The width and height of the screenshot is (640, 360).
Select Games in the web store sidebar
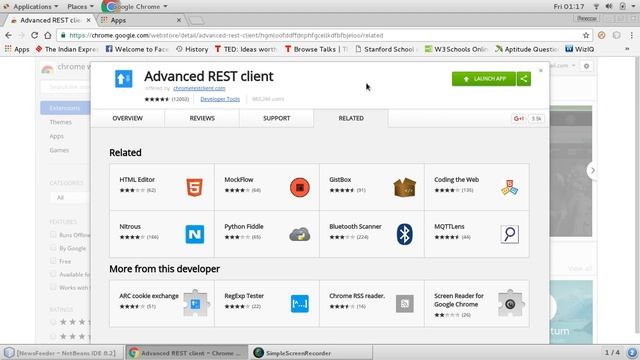[59, 150]
